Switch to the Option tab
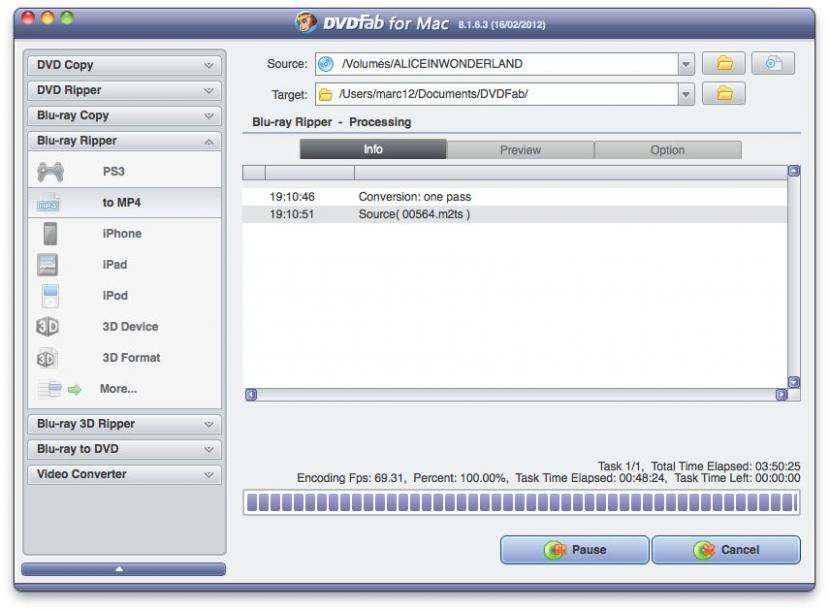The width and height of the screenshot is (830, 611). click(x=667, y=150)
